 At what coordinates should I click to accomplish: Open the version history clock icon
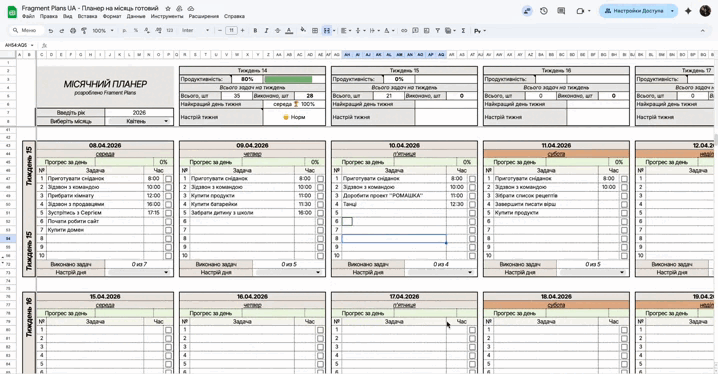[544, 11]
